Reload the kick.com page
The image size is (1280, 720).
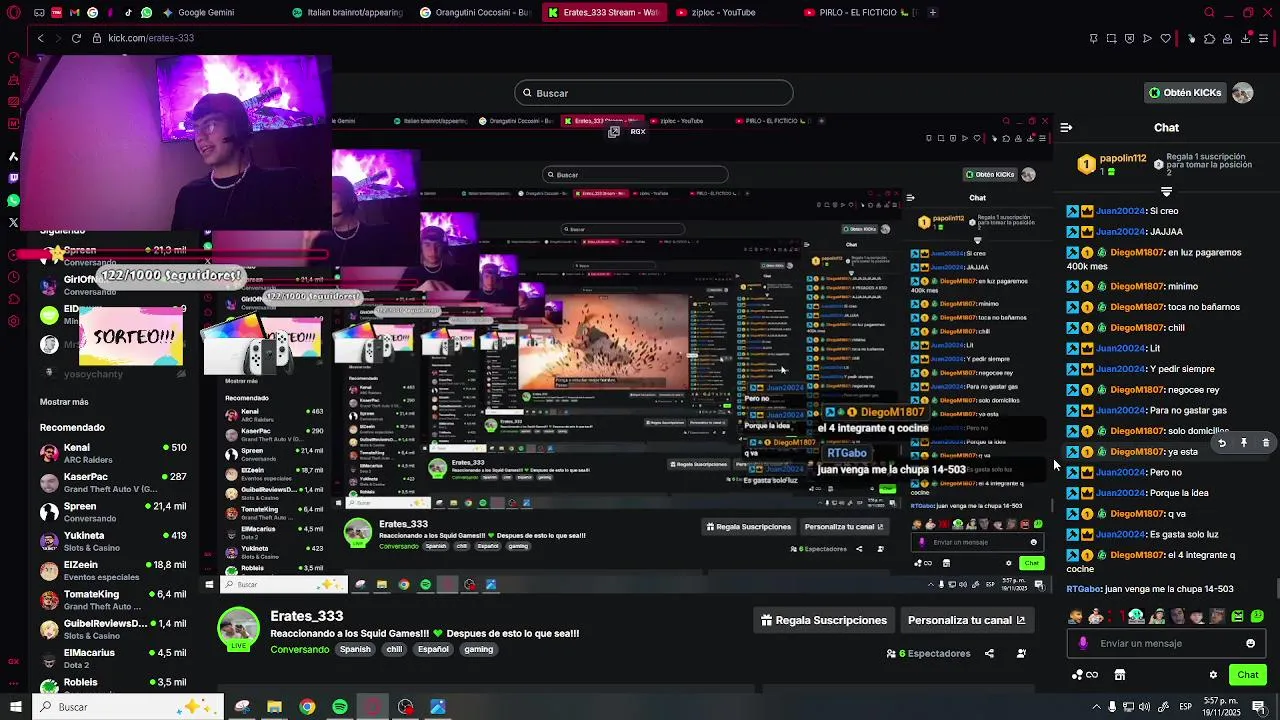tap(76, 38)
